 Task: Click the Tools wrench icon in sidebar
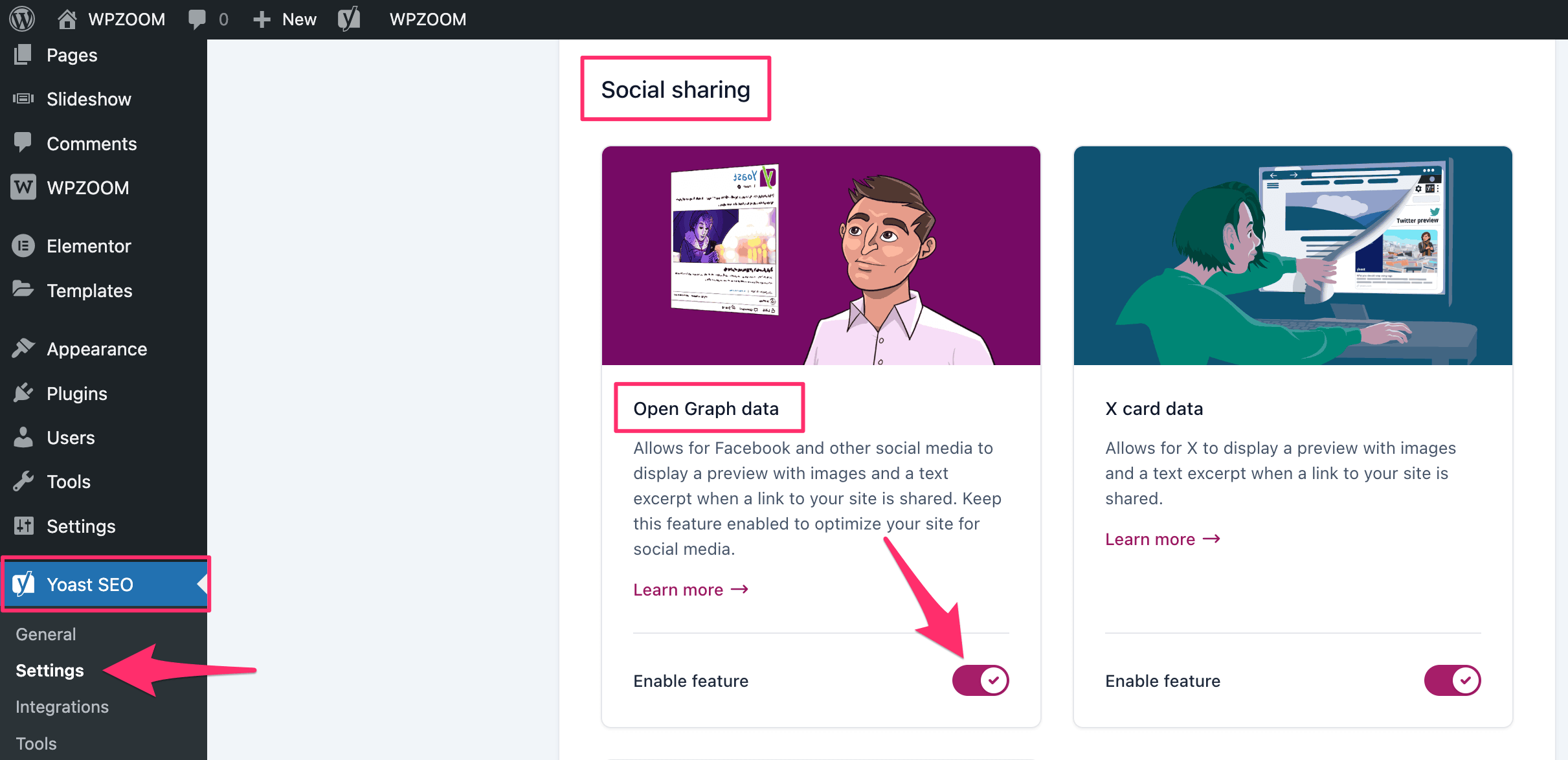tap(23, 481)
